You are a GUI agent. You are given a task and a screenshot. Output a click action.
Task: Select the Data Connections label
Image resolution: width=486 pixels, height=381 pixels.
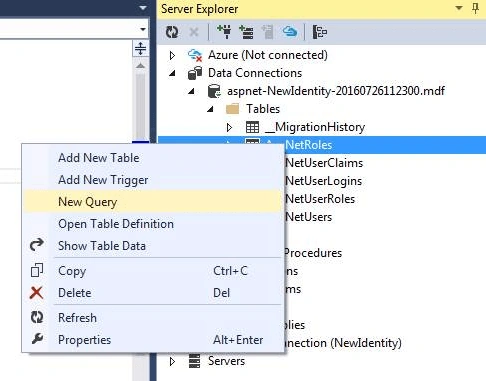[255, 73]
